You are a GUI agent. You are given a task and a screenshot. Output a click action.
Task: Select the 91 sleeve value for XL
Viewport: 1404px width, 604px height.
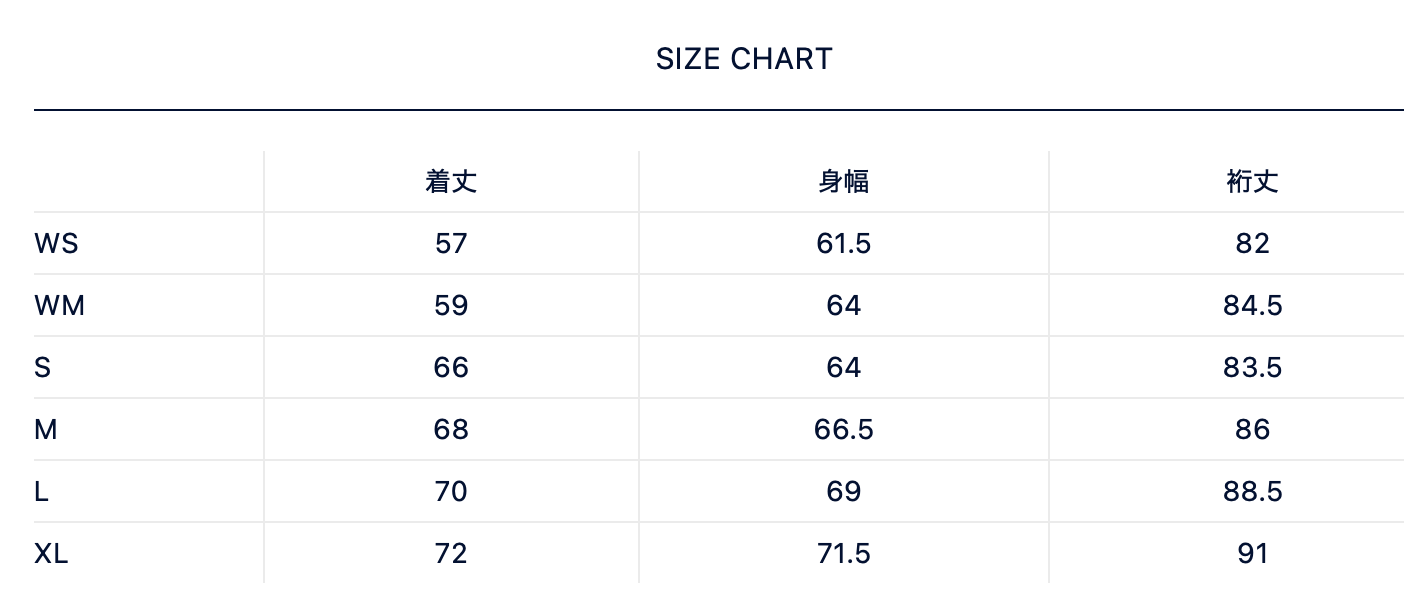click(x=1252, y=553)
